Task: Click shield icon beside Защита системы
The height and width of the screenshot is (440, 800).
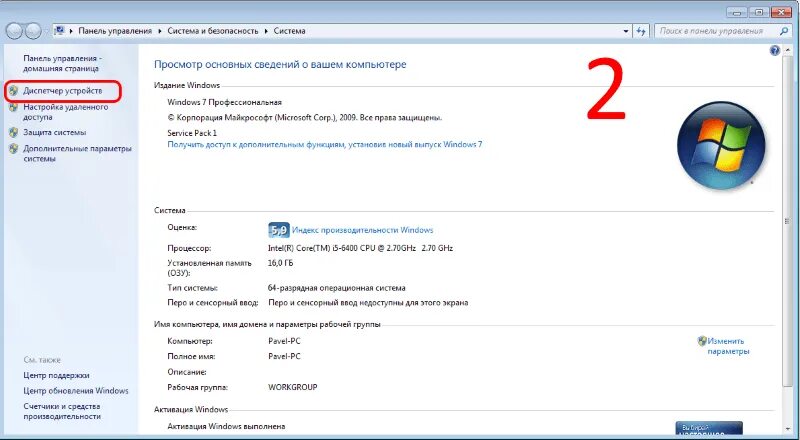Action: [x=14, y=132]
